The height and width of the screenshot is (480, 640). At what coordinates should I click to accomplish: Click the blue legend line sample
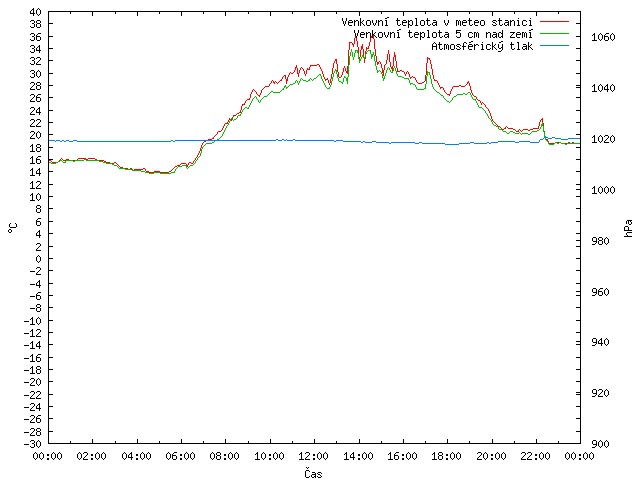point(554,46)
